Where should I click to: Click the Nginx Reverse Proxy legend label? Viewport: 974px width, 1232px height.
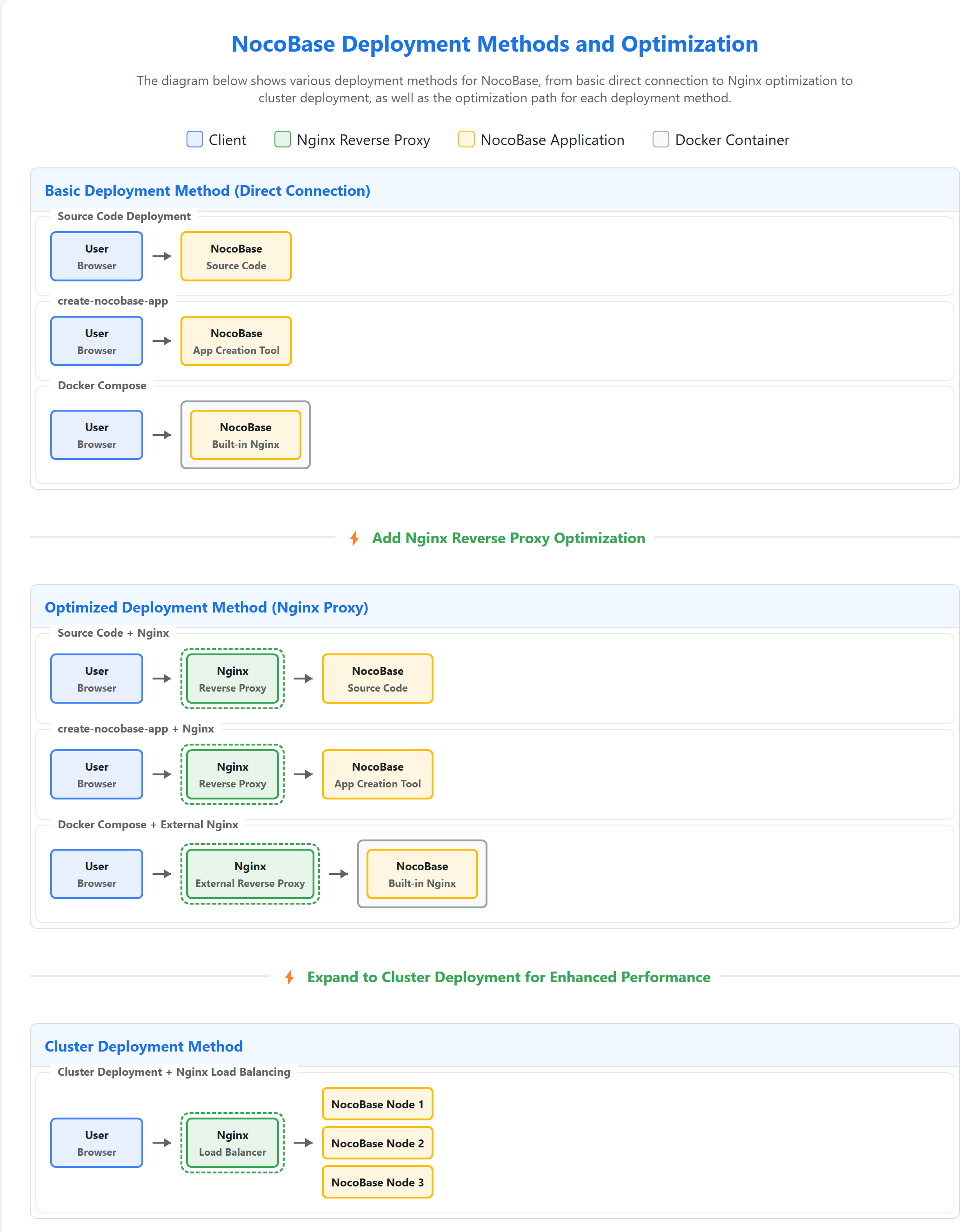coord(363,140)
